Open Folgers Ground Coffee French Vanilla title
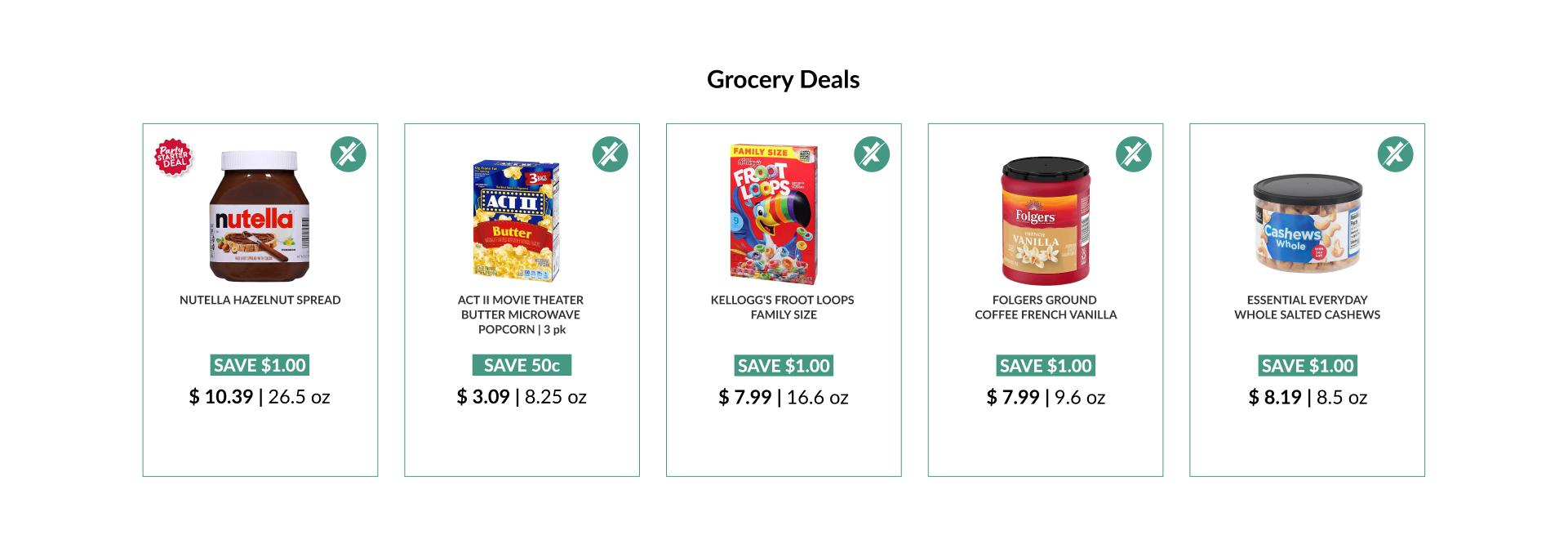This screenshot has width=1568, height=548. tap(1046, 307)
